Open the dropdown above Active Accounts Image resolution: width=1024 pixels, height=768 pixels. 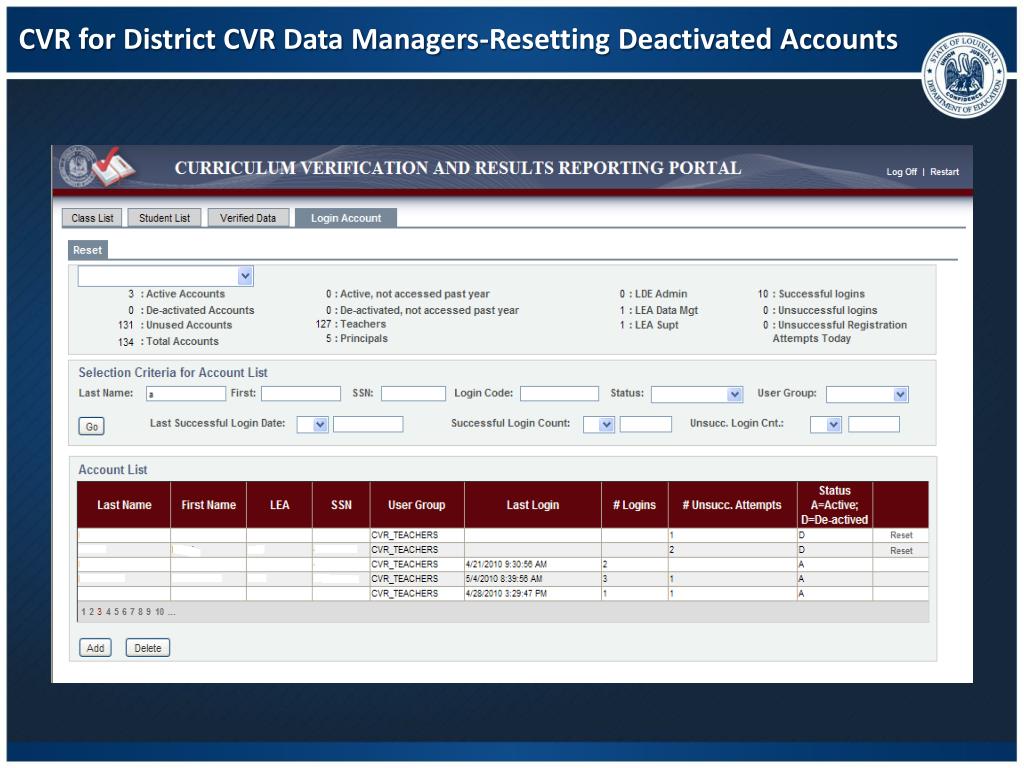point(245,276)
